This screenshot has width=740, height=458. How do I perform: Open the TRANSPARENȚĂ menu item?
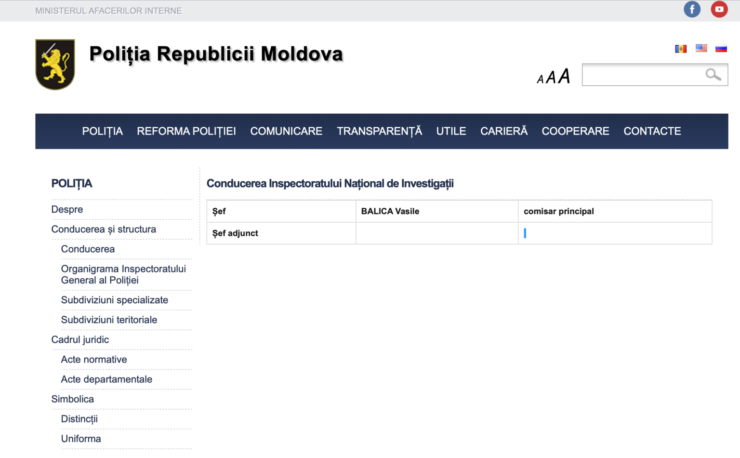(379, 131)
